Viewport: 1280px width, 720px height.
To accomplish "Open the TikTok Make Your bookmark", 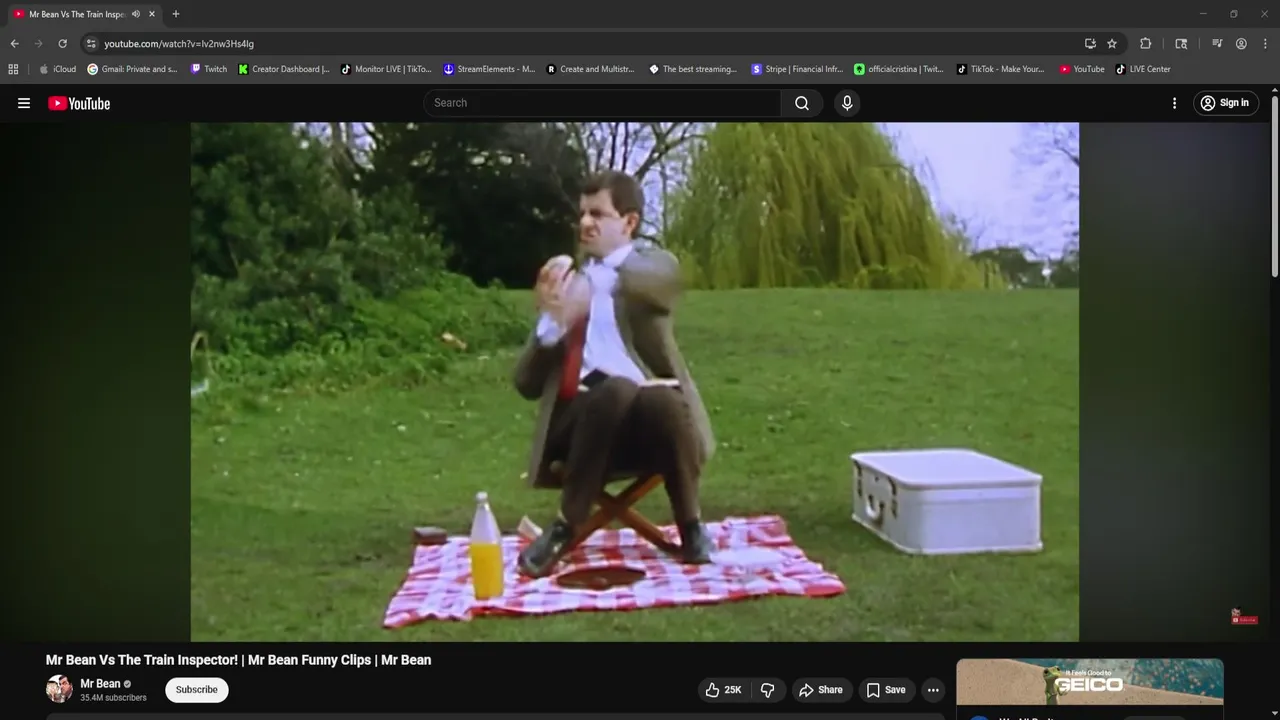I will (x=1001, y=69).
